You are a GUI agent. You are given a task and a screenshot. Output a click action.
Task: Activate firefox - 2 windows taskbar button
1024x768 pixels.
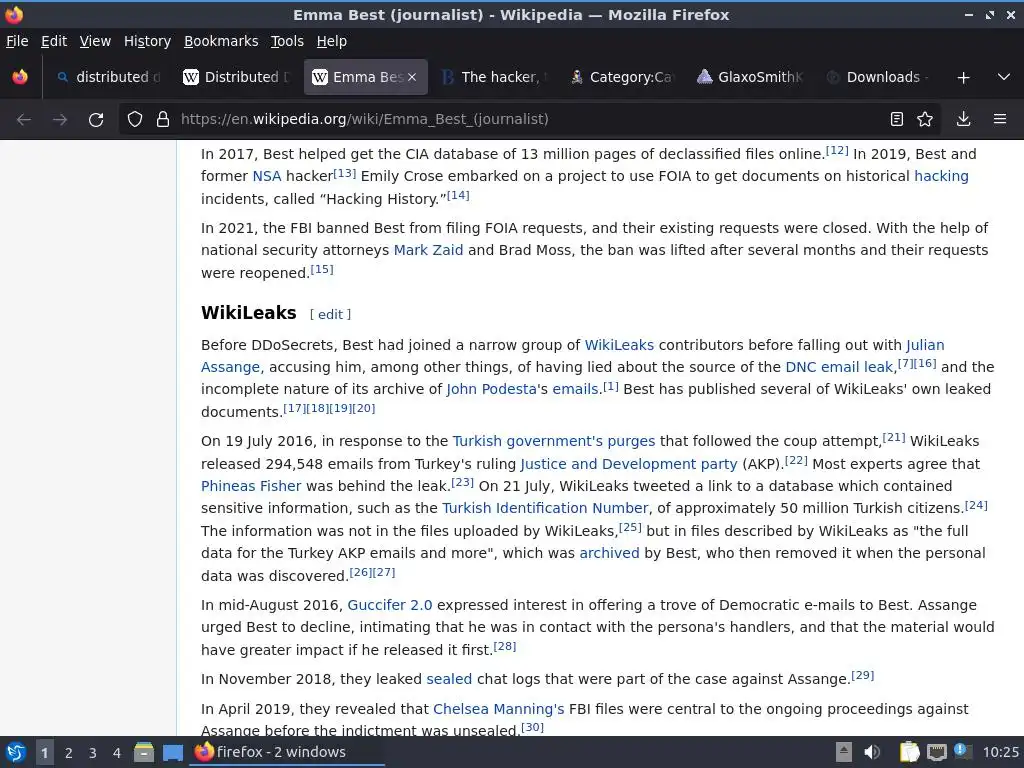(287, 752)
